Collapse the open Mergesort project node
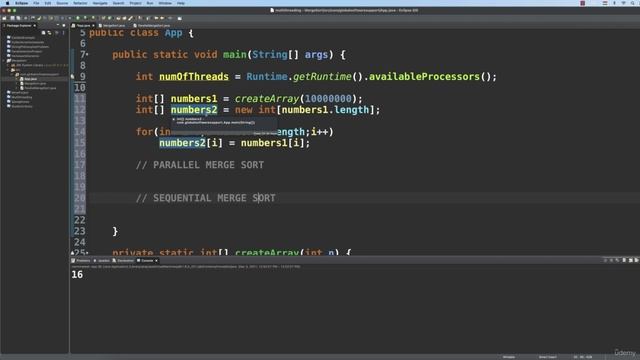Viewport: 640px width, 360px height. click(x=4, y=60)
